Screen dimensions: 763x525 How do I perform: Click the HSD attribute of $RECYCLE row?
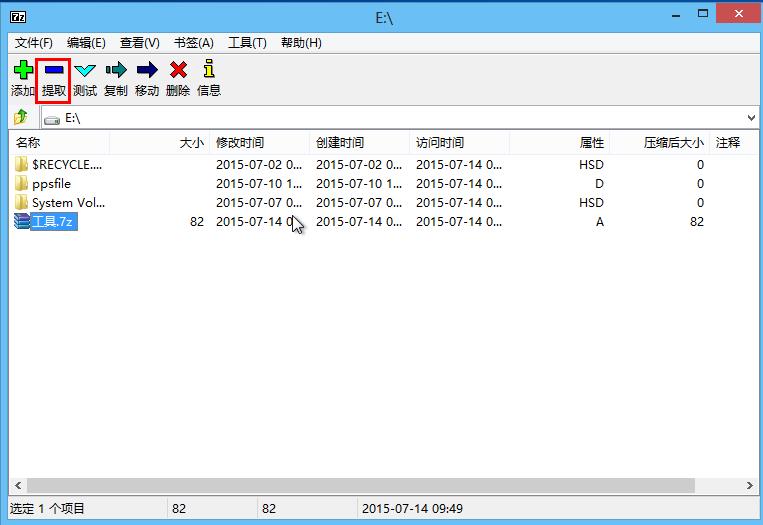coord(591,164)
